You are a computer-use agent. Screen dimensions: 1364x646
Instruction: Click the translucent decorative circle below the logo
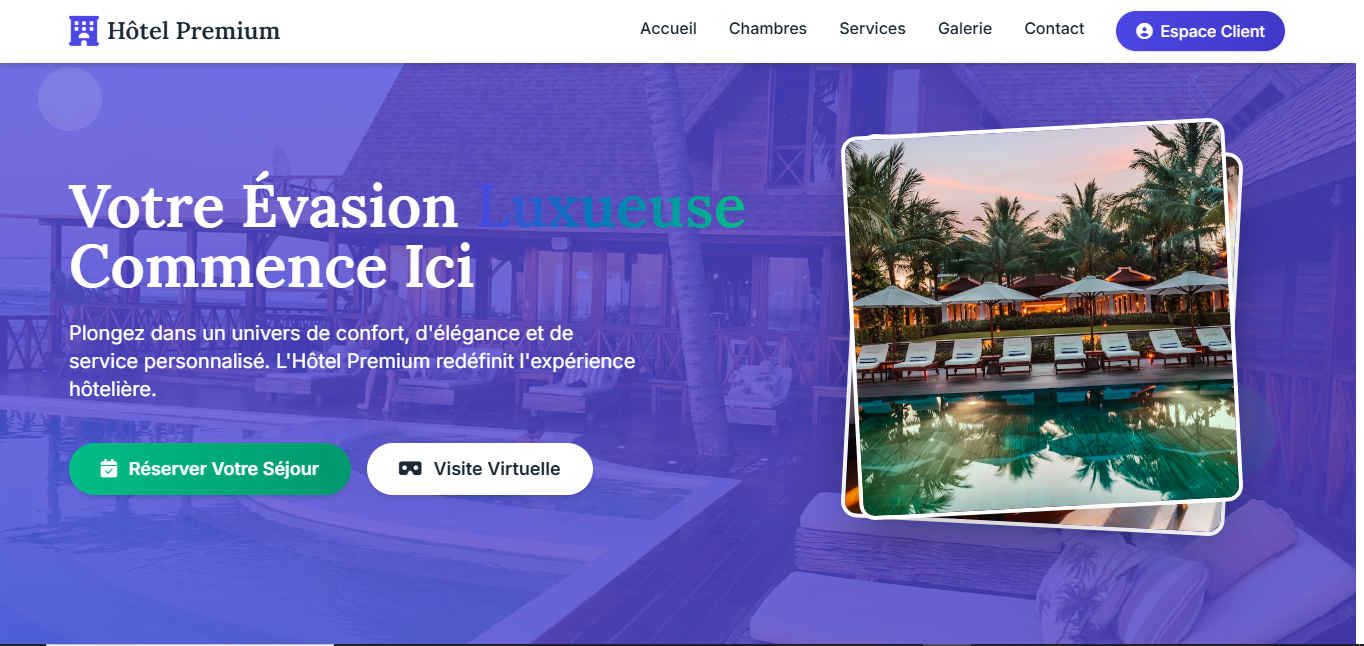point(70,99)
